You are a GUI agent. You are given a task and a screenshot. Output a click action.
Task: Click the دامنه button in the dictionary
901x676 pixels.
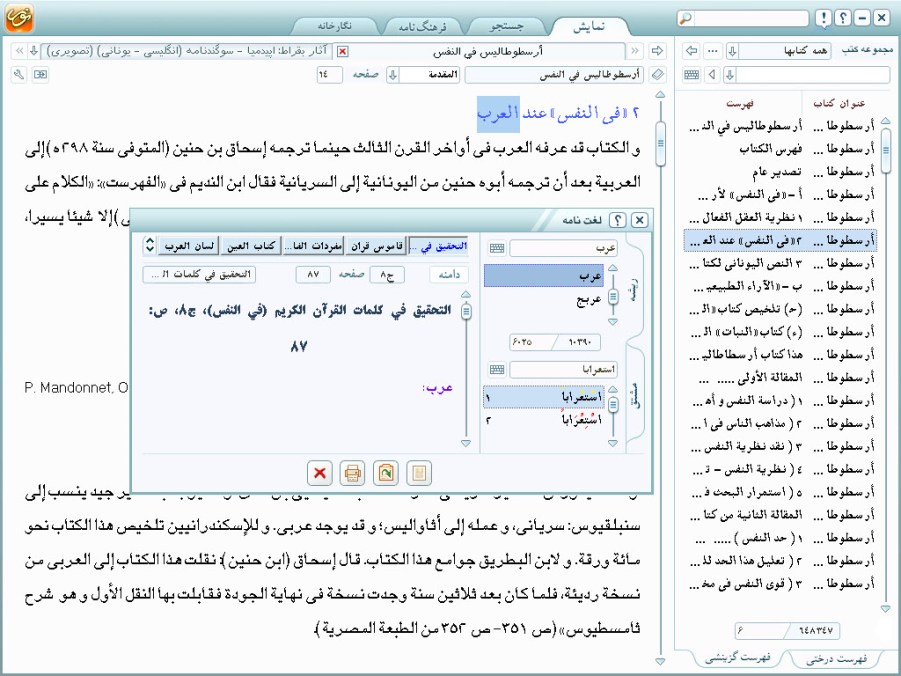click(x=449, y=275)
